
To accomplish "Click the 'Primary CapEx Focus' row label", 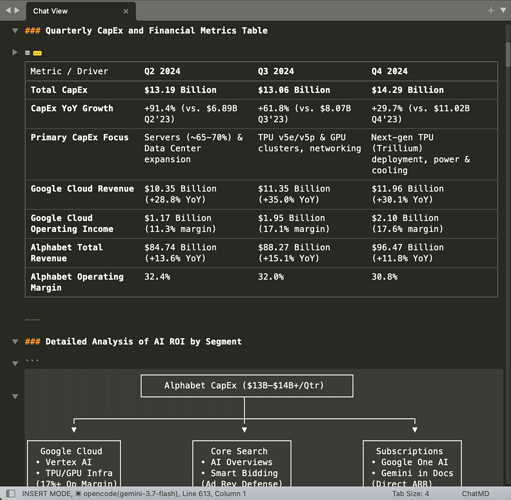I will tap(79, 137).
